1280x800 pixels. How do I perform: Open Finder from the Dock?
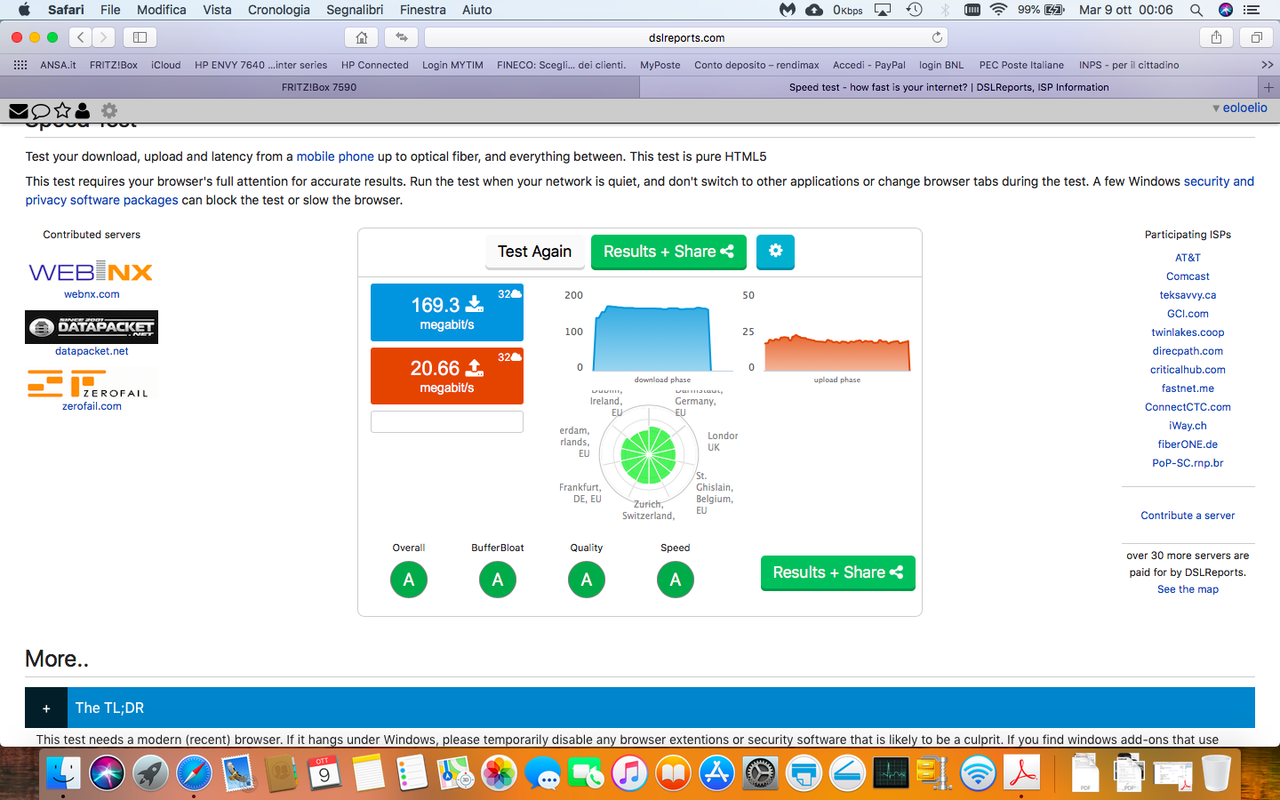click(x=63, y=773)
